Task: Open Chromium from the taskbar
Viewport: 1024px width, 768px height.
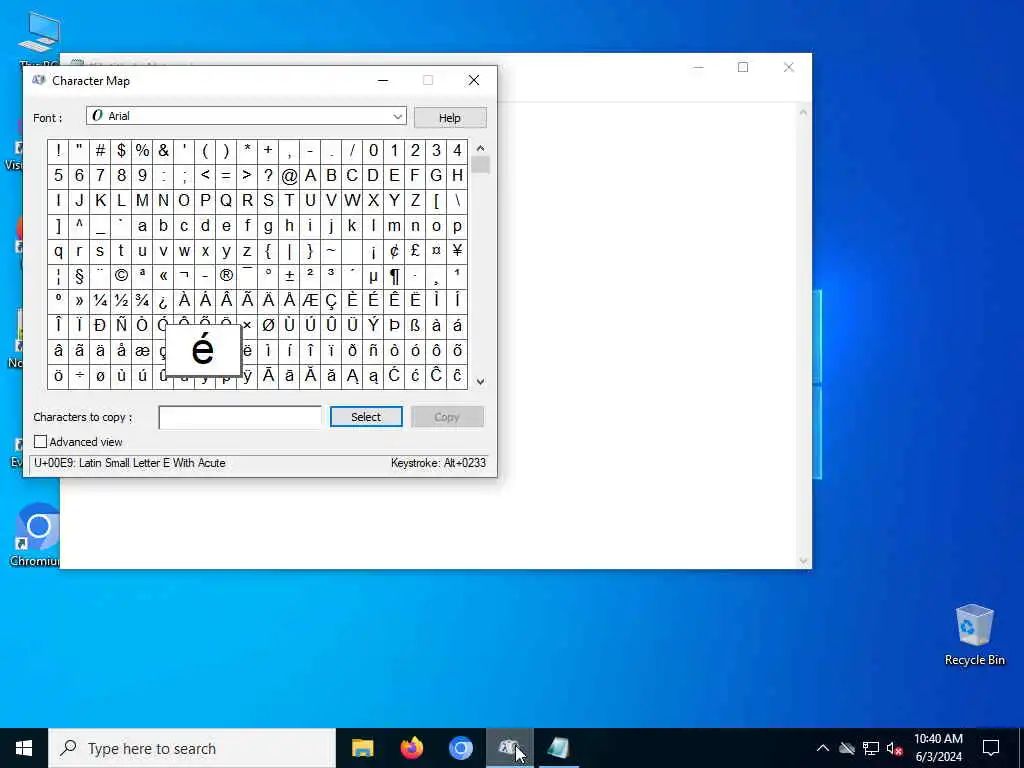Action: coord(460,748)
